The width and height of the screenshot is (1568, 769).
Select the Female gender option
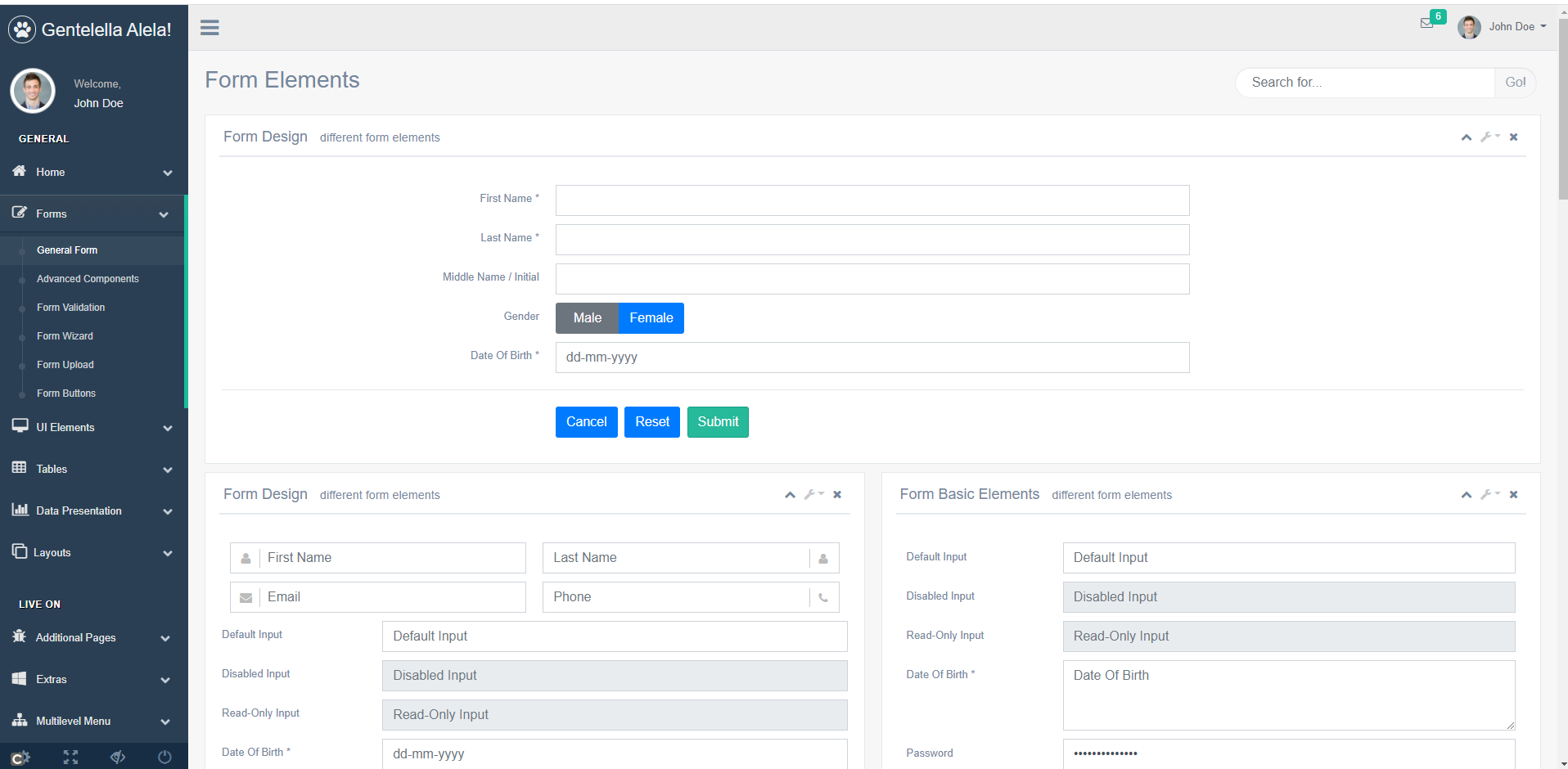point(651,318)
